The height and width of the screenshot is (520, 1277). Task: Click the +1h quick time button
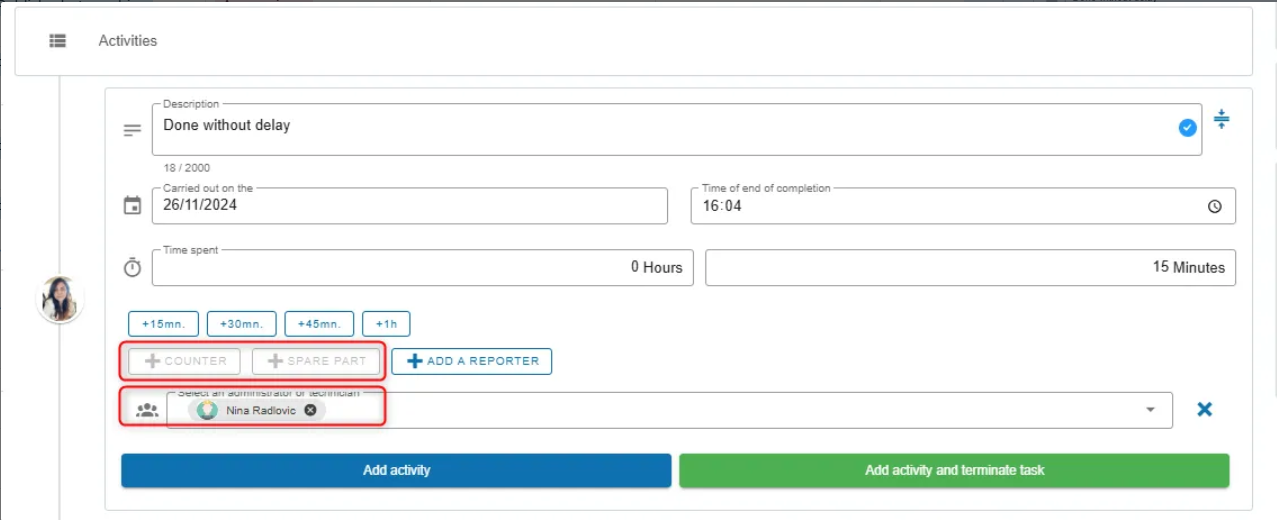click(386, 324)
